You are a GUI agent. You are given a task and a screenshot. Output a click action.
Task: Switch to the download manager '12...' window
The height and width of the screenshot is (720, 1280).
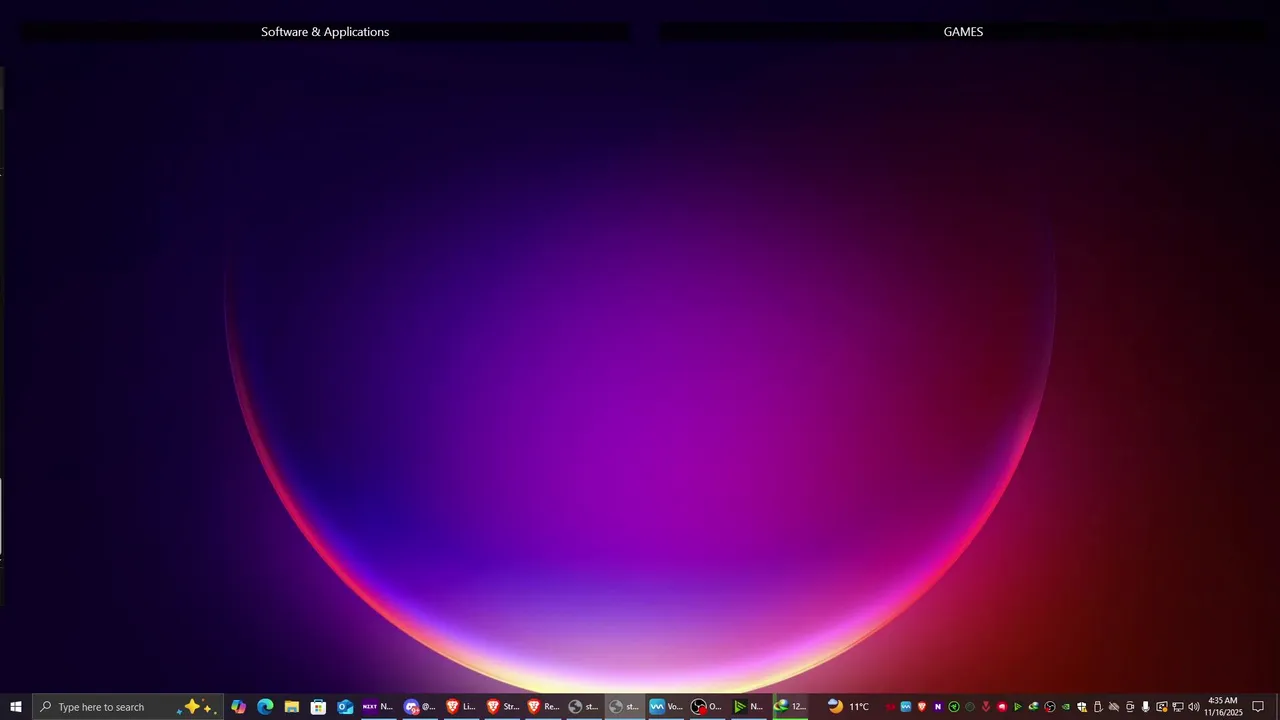789,707
